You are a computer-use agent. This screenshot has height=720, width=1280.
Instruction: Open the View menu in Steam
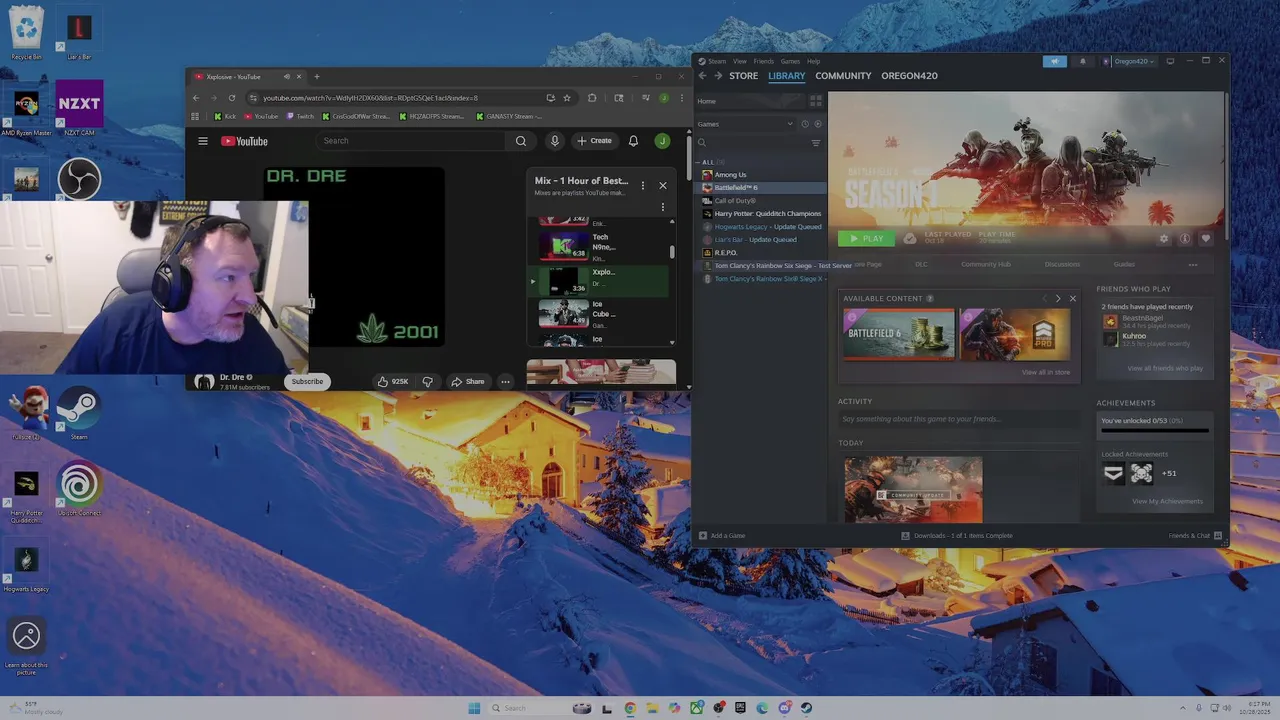tap(740, 61)
